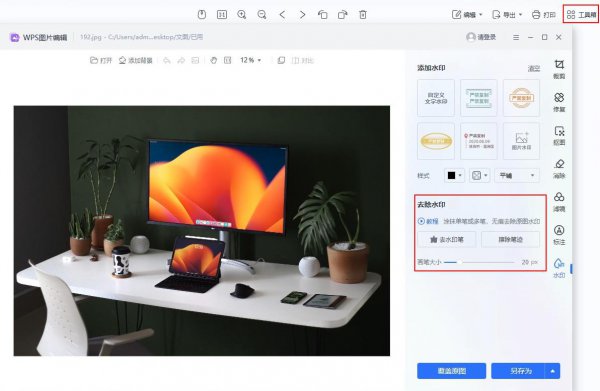Click the 去水印笔 watermark removal pen button

447,239
